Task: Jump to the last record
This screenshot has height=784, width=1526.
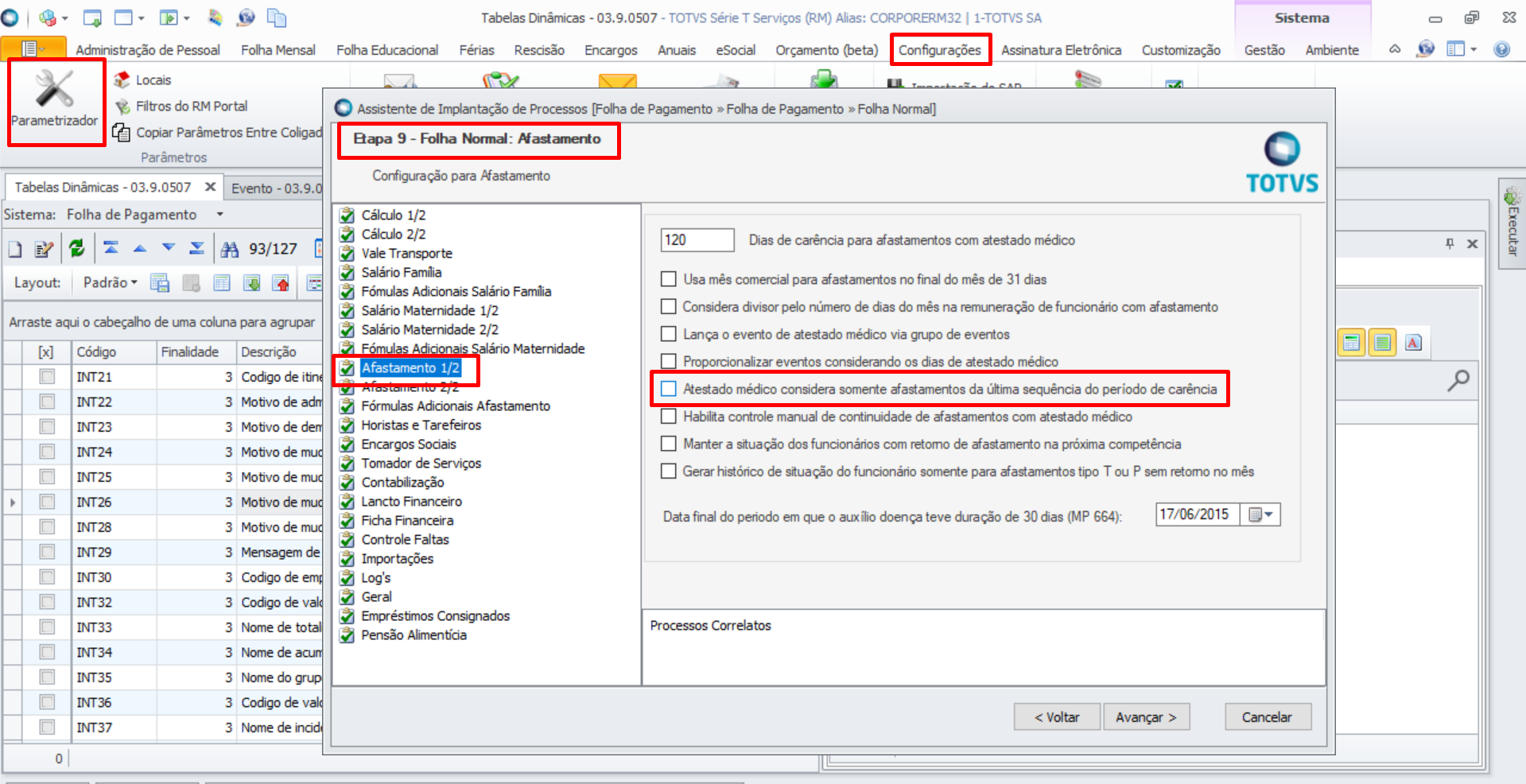Action: point(197,248)
